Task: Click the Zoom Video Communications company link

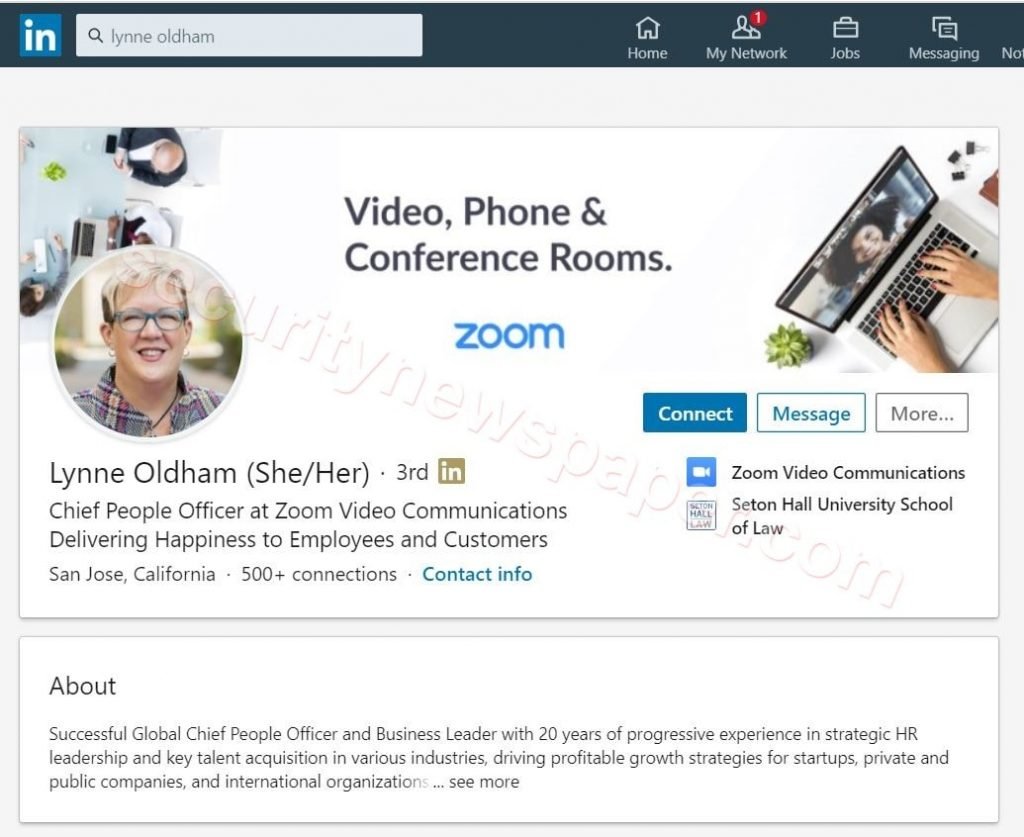Action: (848, 472)
